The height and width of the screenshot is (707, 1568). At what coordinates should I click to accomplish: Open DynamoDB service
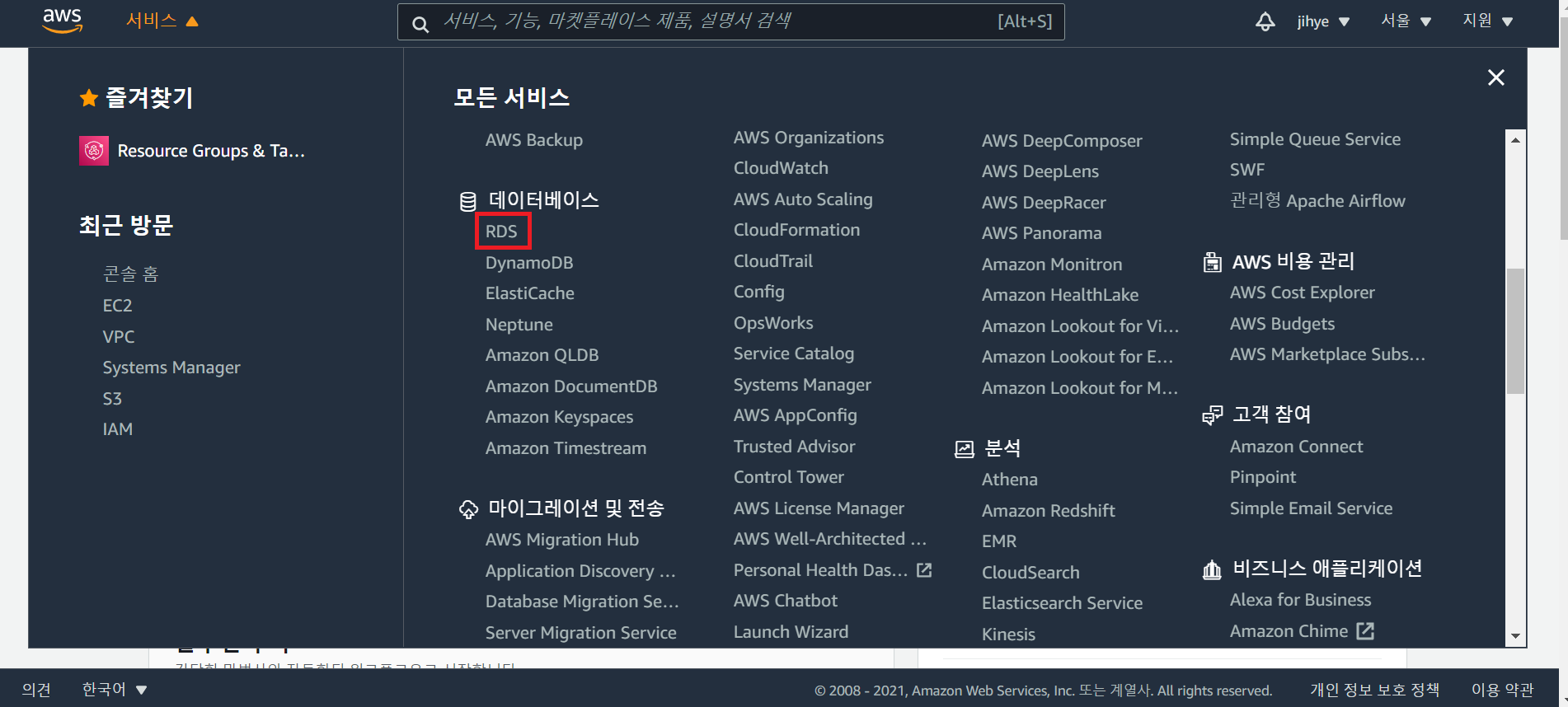[529, 263]
